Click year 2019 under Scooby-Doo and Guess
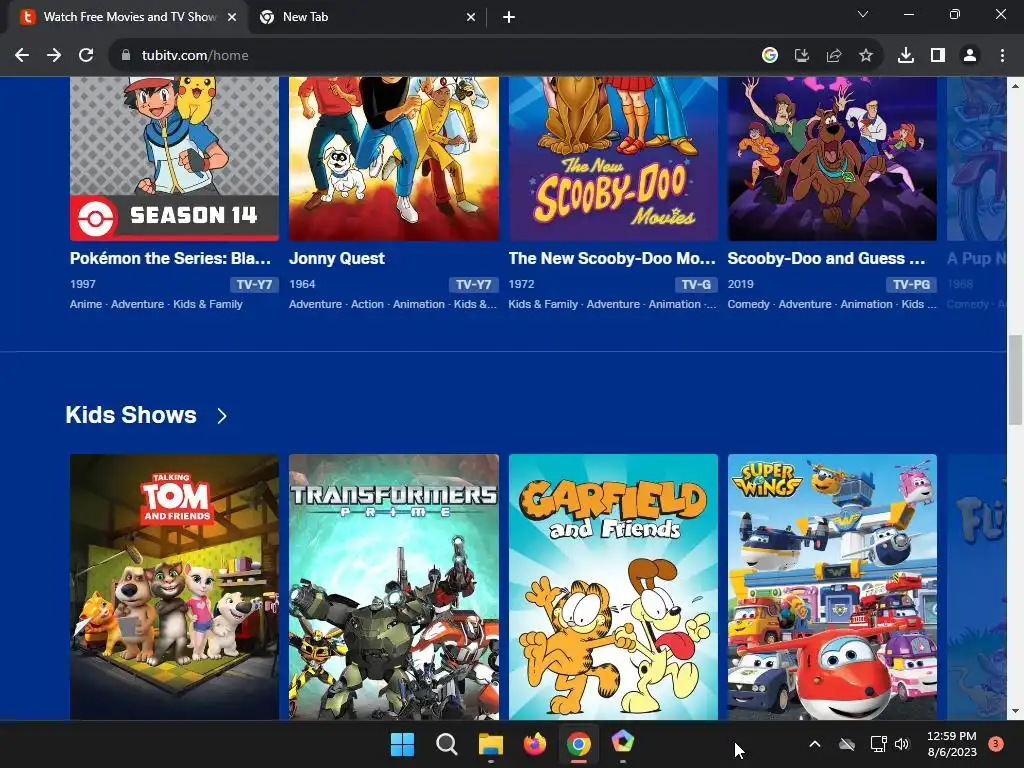Viewport: 1024px width, 768px height. tap(741, 285)
